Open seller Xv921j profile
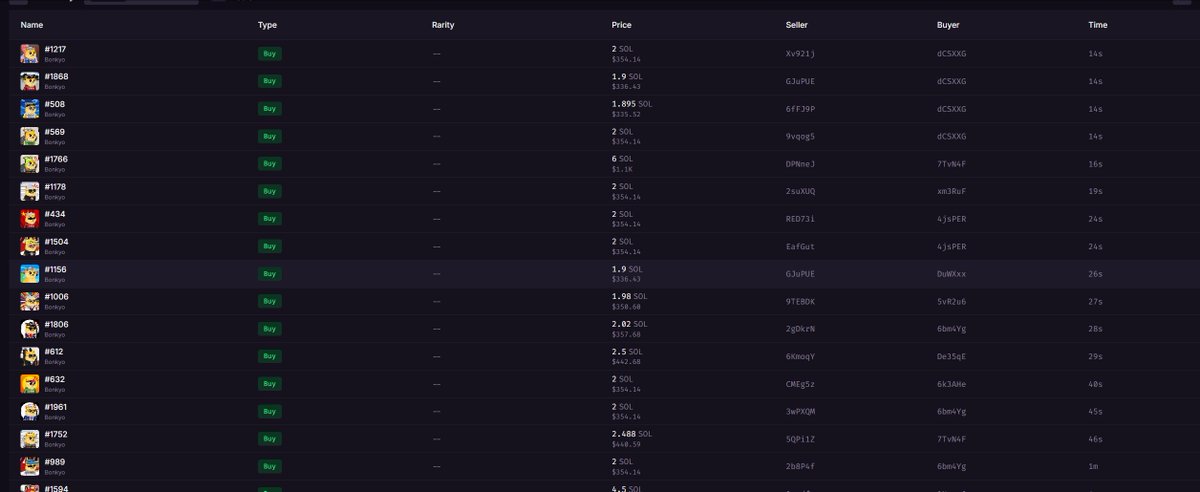 click(x=800, y=53)
